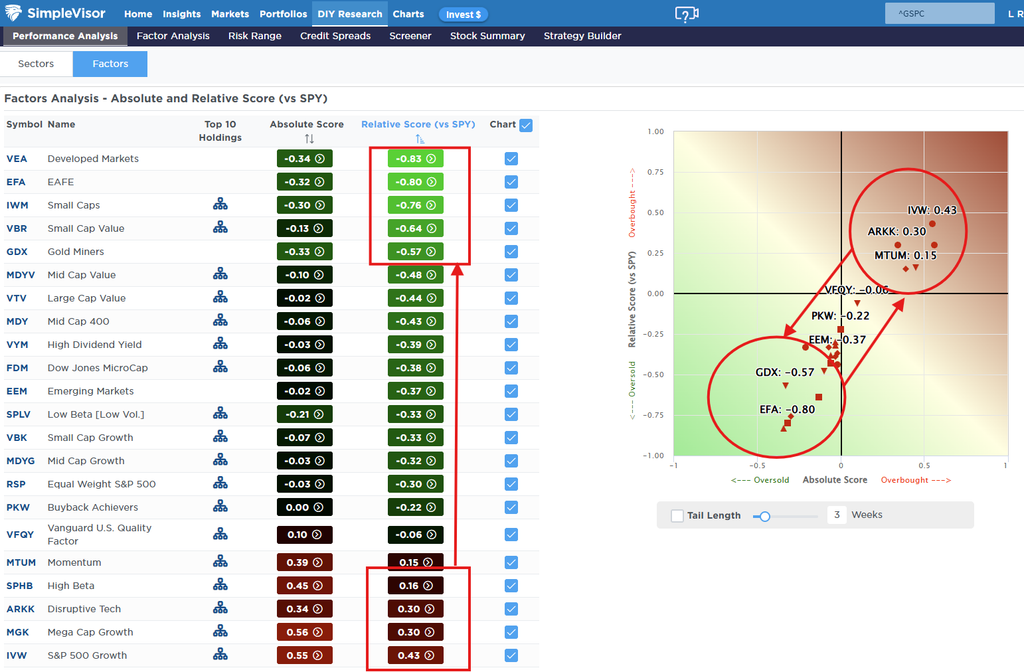Open the IWM symbol link
This screenshot has width=1024, height=672.
pos(17,205)
